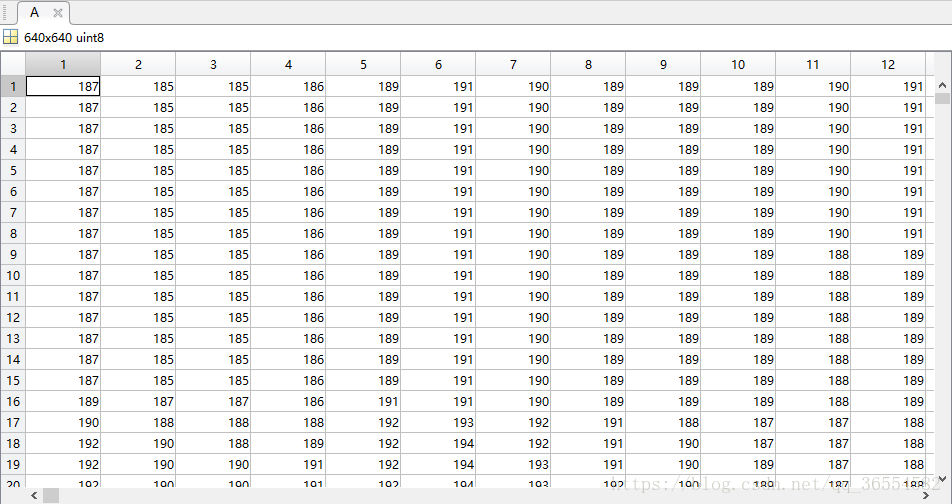The height and width of the screenshot is (504, 952).
Task: Select column header 5
Action: pyautogui.click(x=363, y=64)
